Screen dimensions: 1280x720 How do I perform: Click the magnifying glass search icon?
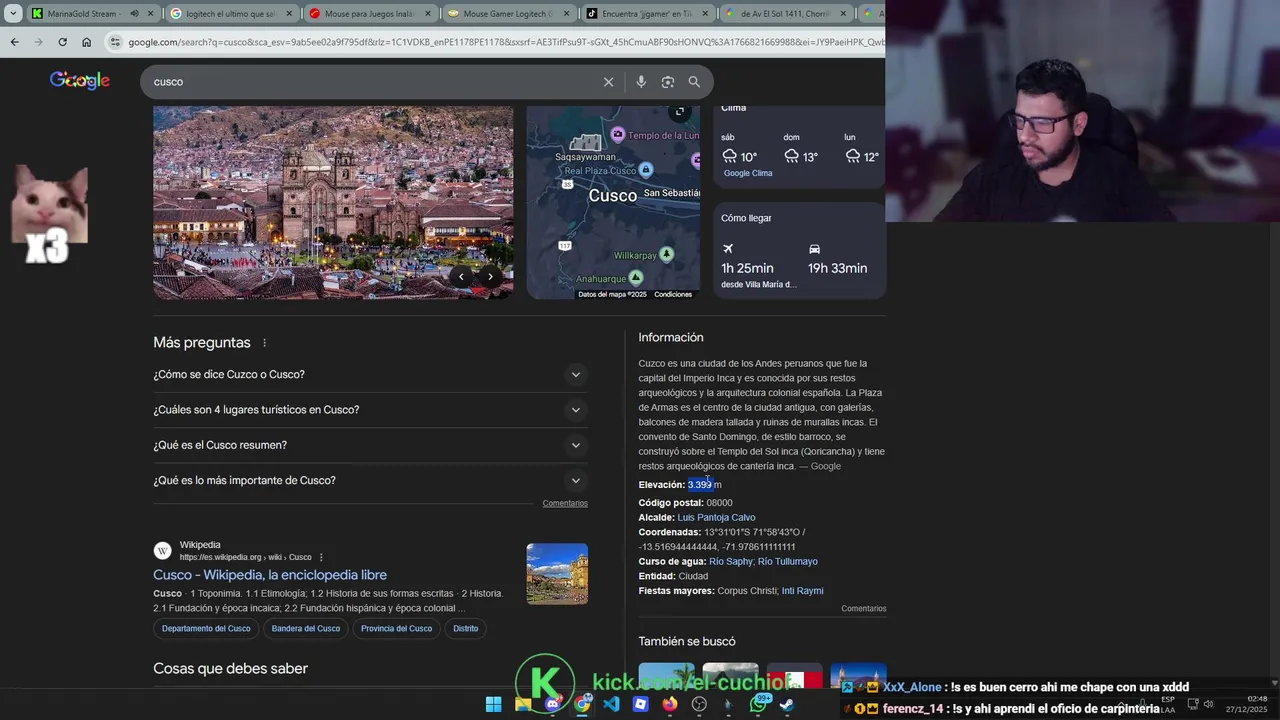(694, 82)
